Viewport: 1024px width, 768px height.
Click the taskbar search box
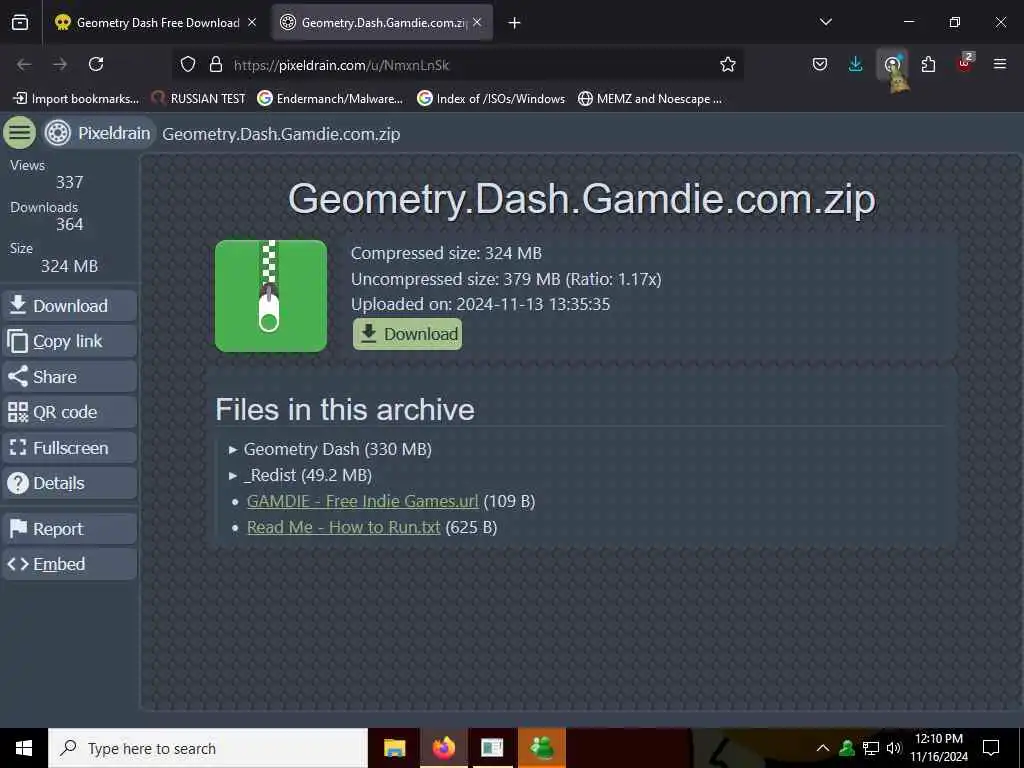pyautogui.click(x=208, y=748)
